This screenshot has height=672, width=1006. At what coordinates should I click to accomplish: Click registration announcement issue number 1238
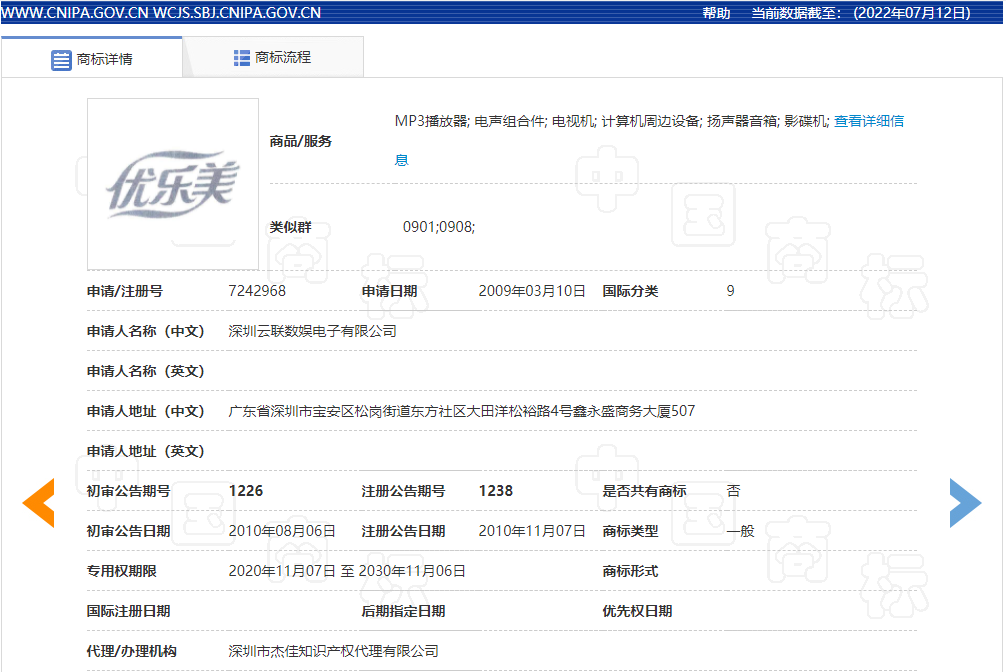[496, 491]
